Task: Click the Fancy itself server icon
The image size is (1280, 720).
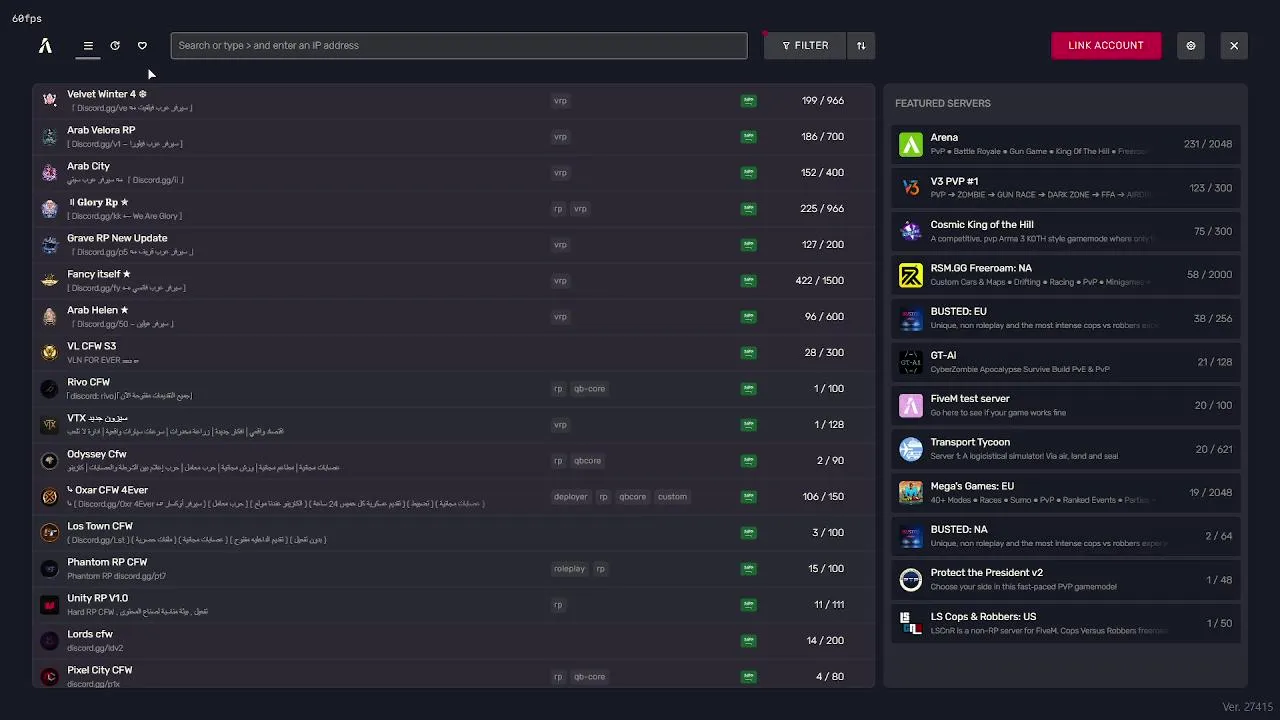Action: click(50, 281)
